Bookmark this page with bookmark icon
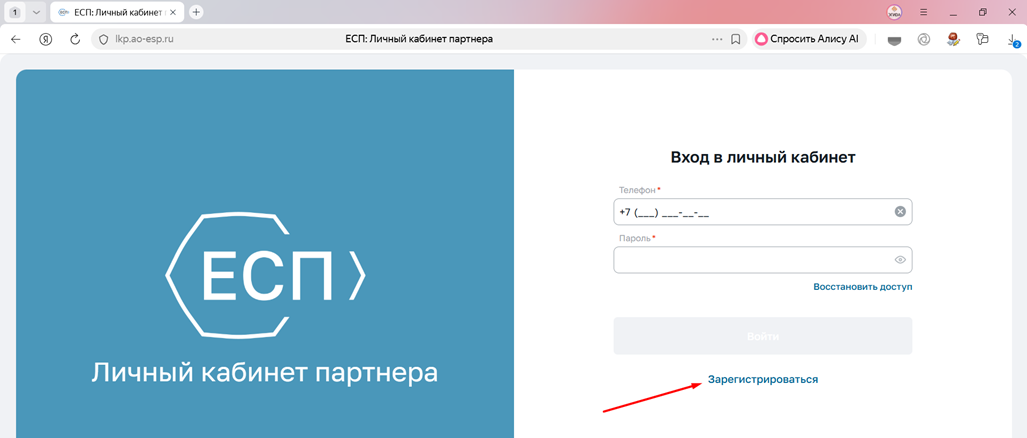The height and width of the screenshot is (438, 1027). (x=736, y=39)
